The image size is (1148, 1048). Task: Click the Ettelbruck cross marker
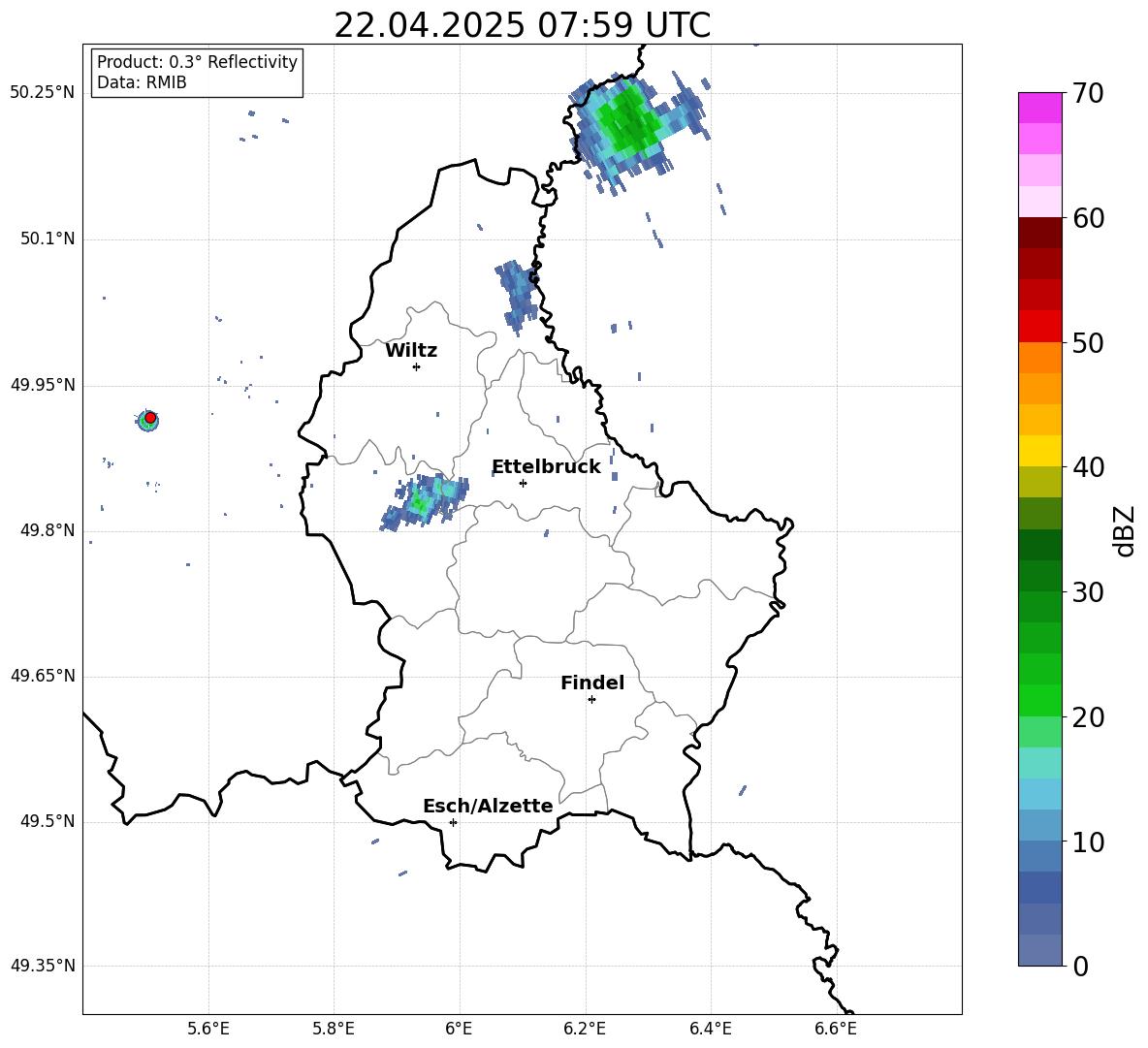coord(523,483)
